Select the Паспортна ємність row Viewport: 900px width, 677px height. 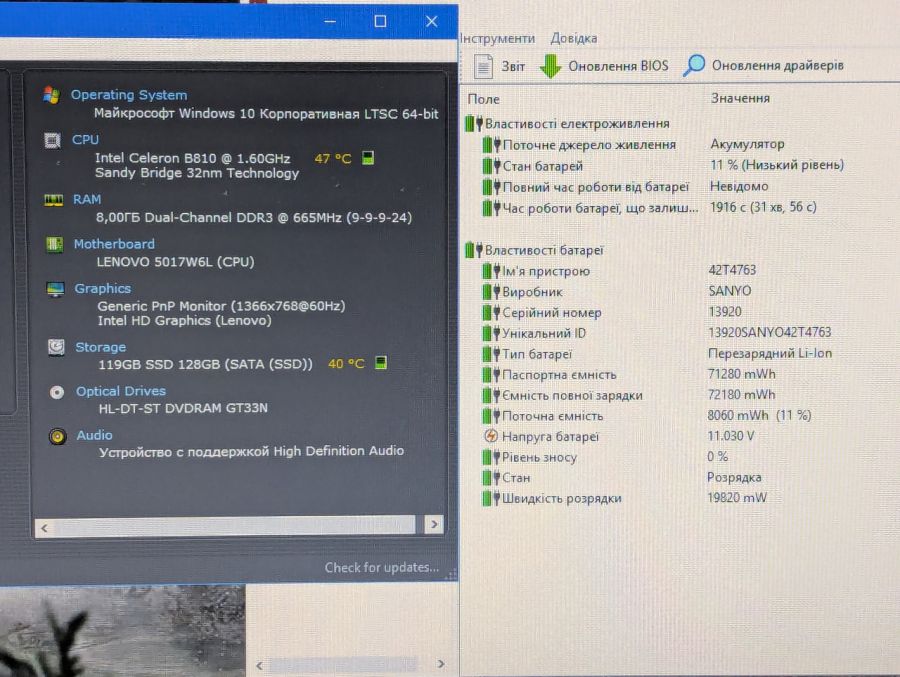[629, 374]
